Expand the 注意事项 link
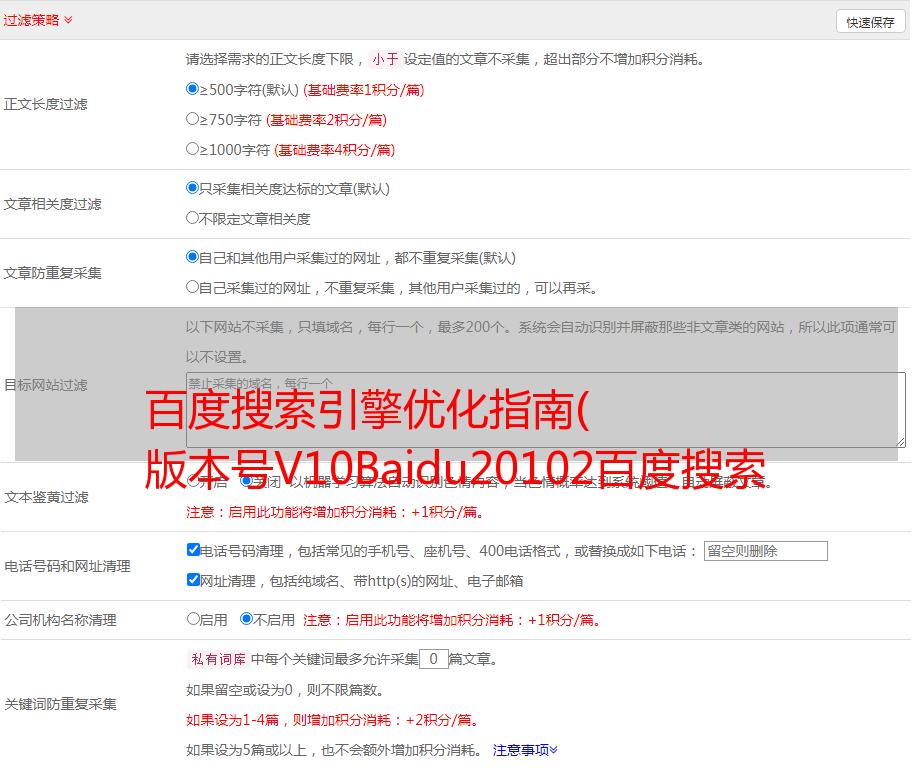Viewport: 912px width, 768px height. coord(525,751)
